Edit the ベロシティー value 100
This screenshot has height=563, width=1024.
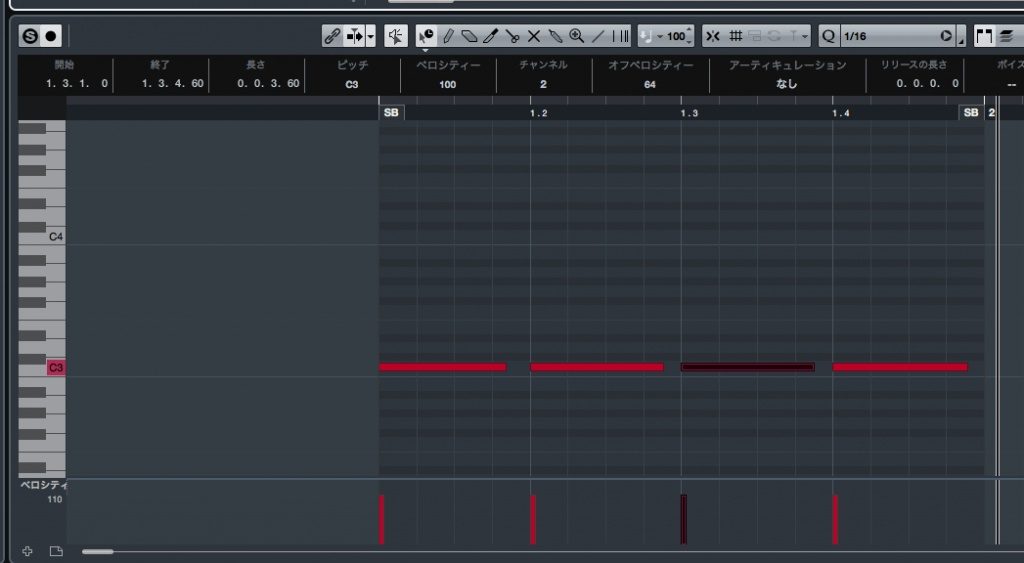(x=447, y=84)
